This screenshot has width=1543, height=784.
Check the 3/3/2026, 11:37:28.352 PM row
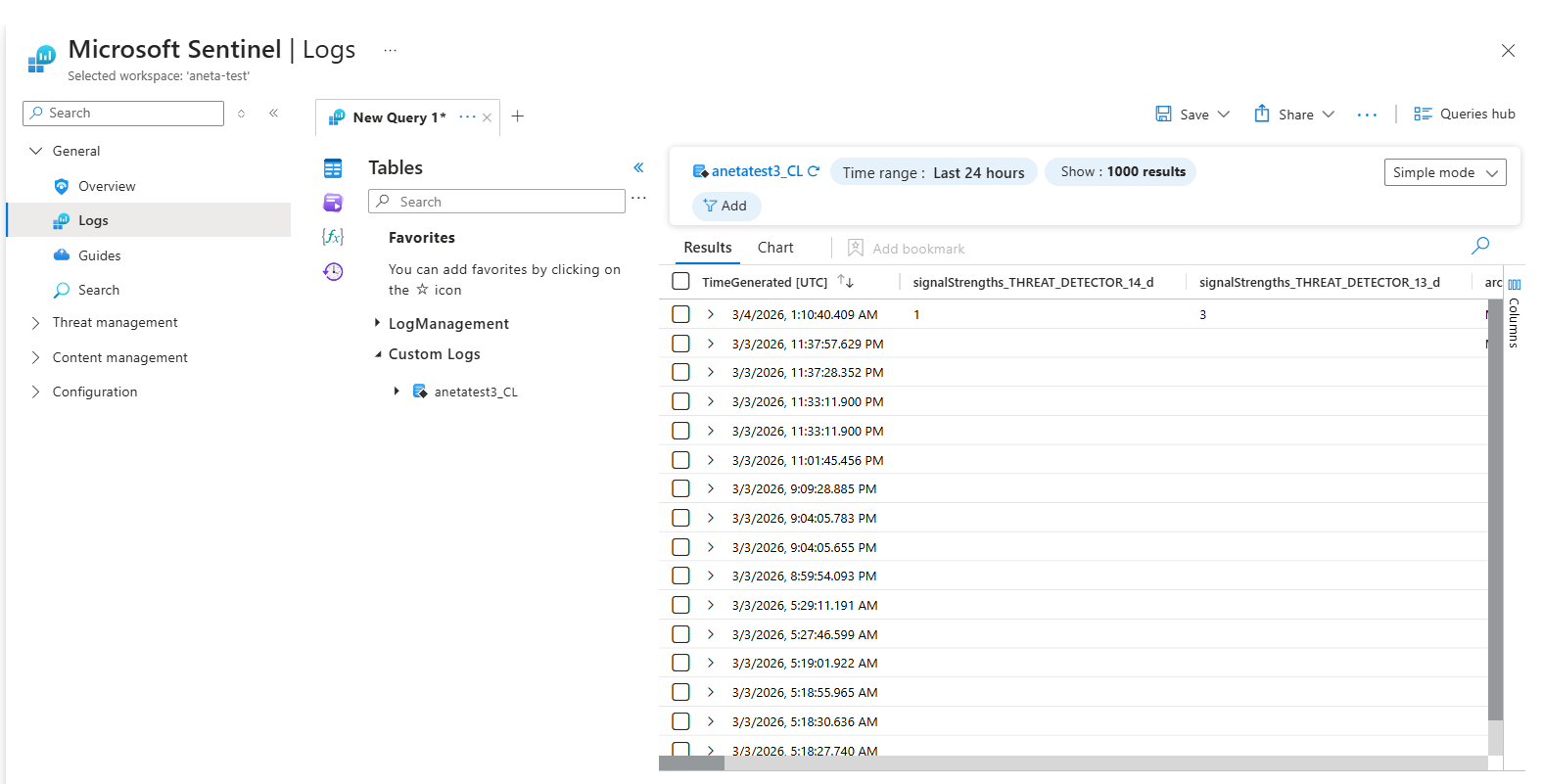pyautogui.click(x=680, y=372)
